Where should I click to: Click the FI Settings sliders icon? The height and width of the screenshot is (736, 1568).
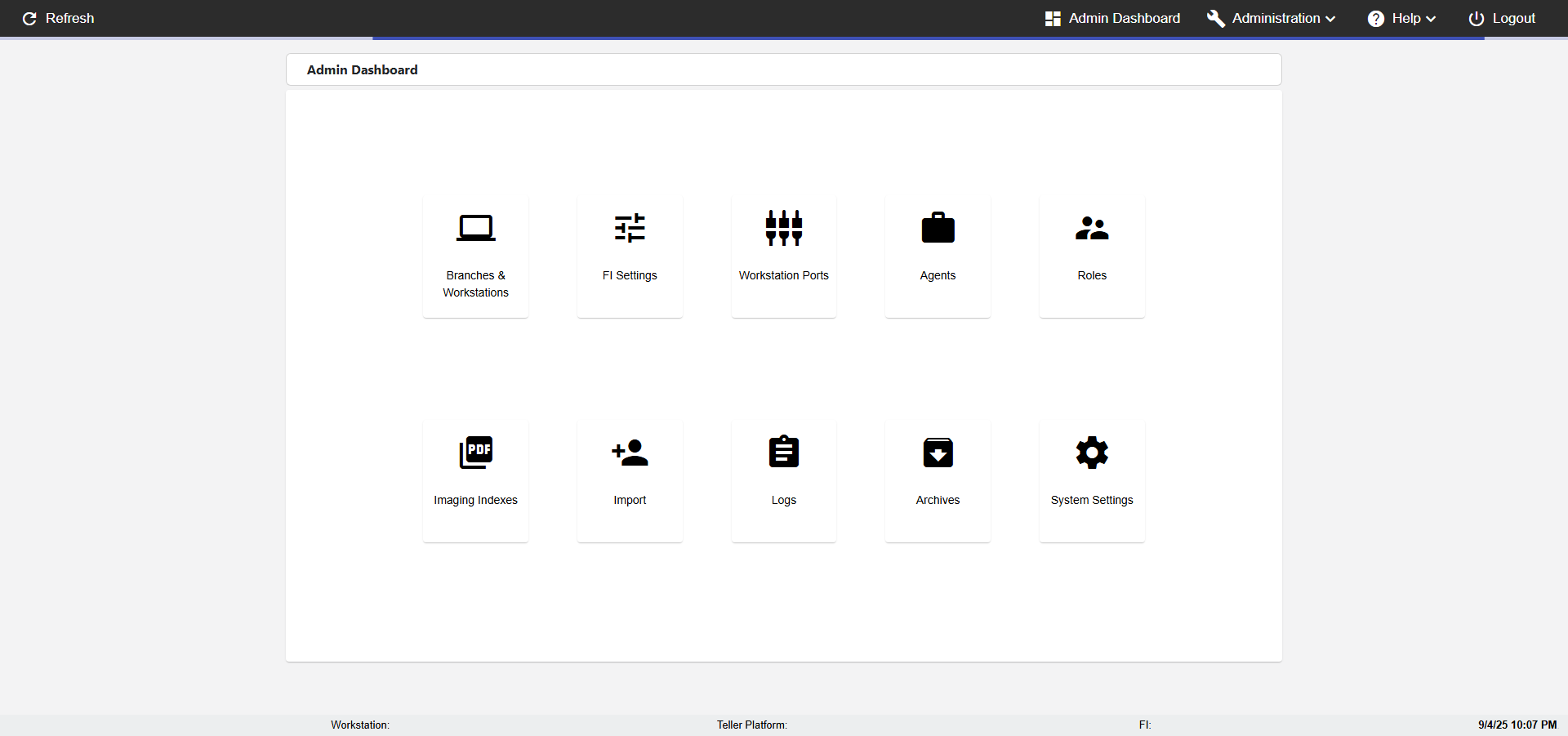pyautogui.click(x=630, y=228)
